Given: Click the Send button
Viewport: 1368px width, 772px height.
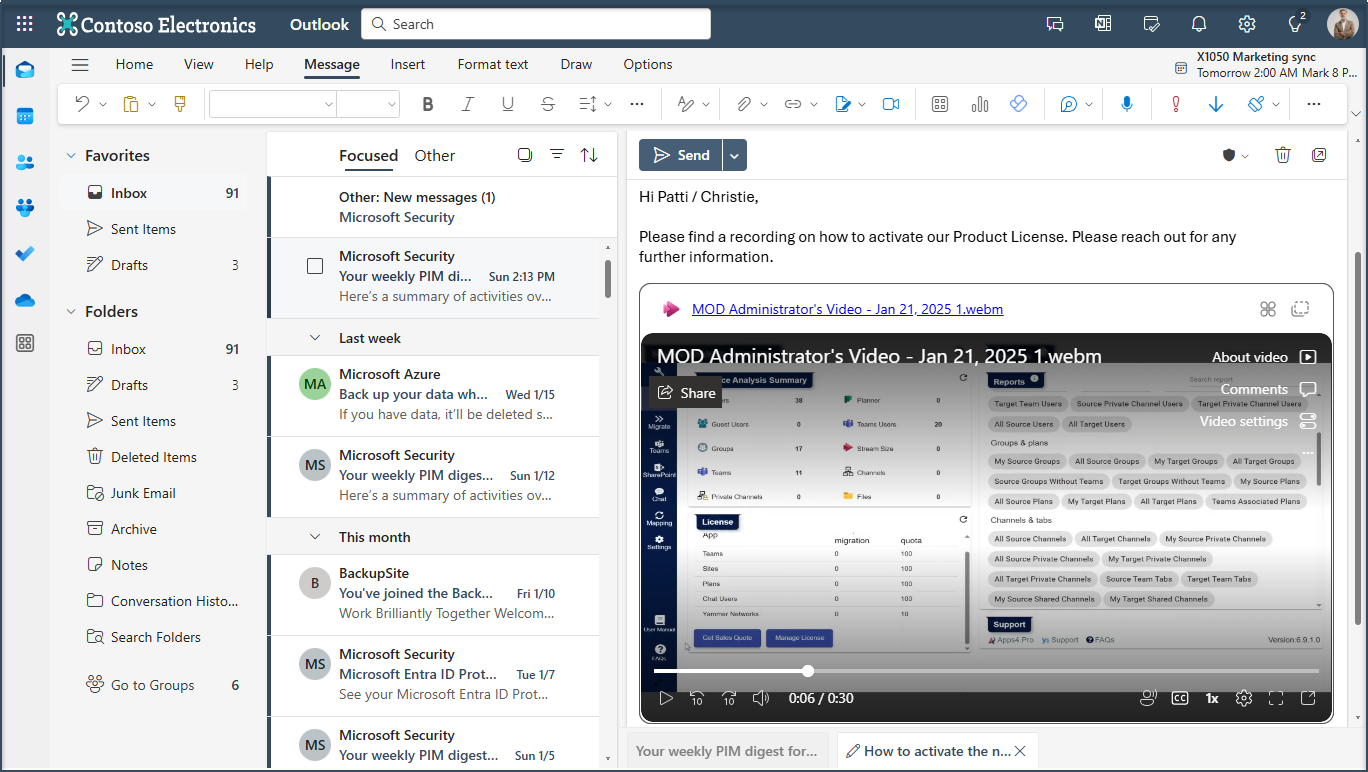Looking at the screenshot, I should point(681,155).
